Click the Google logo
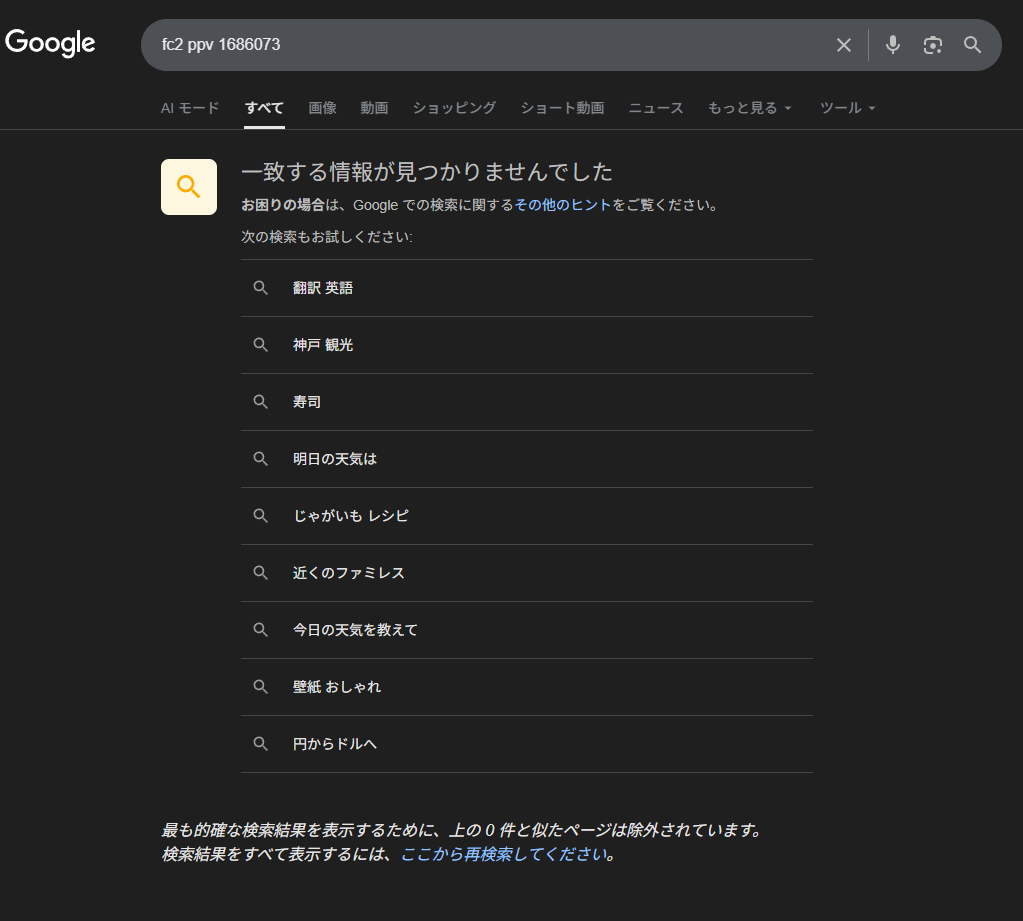The height and width of the screenshot is (921, 1023). coord(50,43)
